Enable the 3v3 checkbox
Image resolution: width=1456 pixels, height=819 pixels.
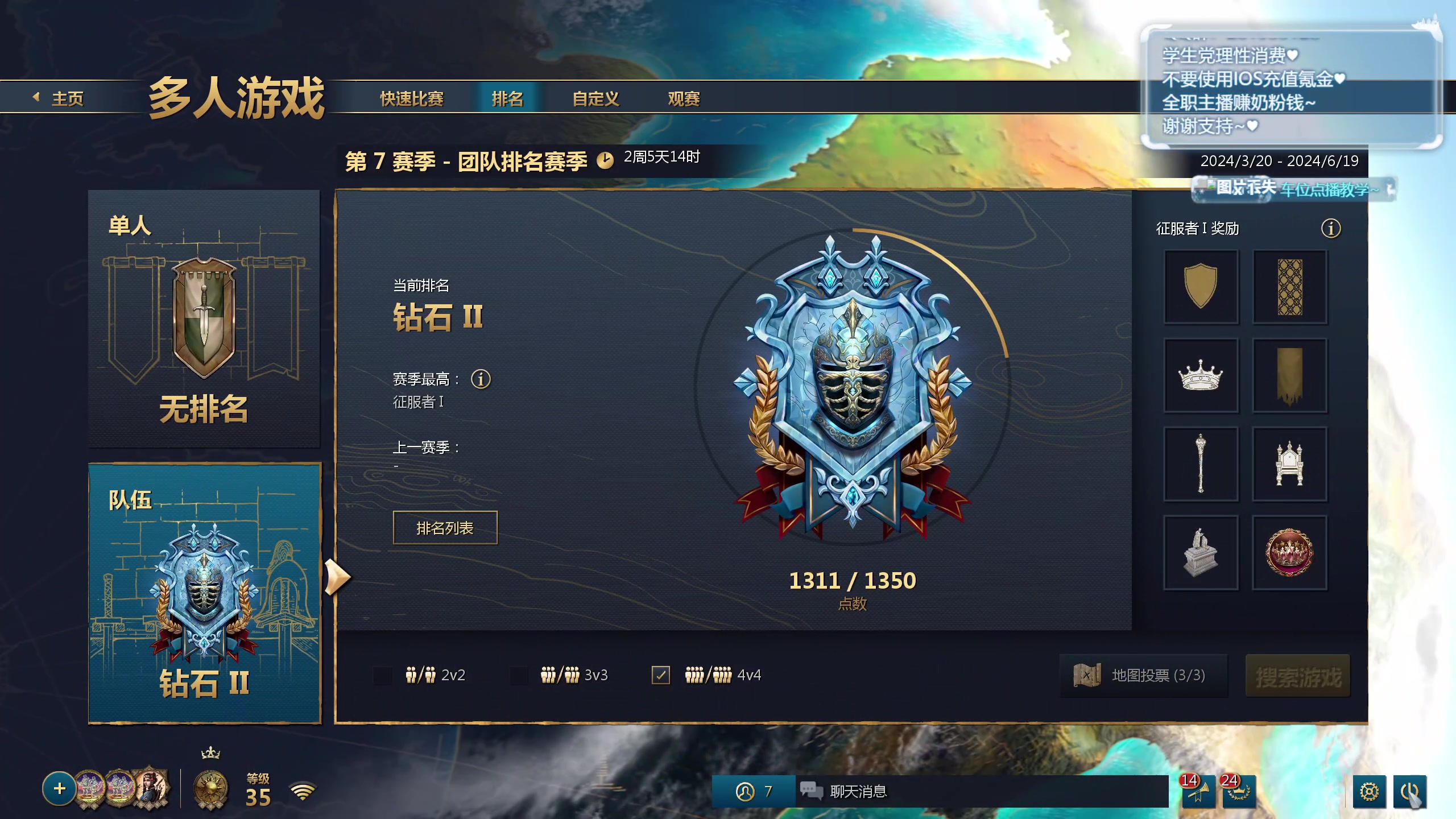tap(518, 675)
